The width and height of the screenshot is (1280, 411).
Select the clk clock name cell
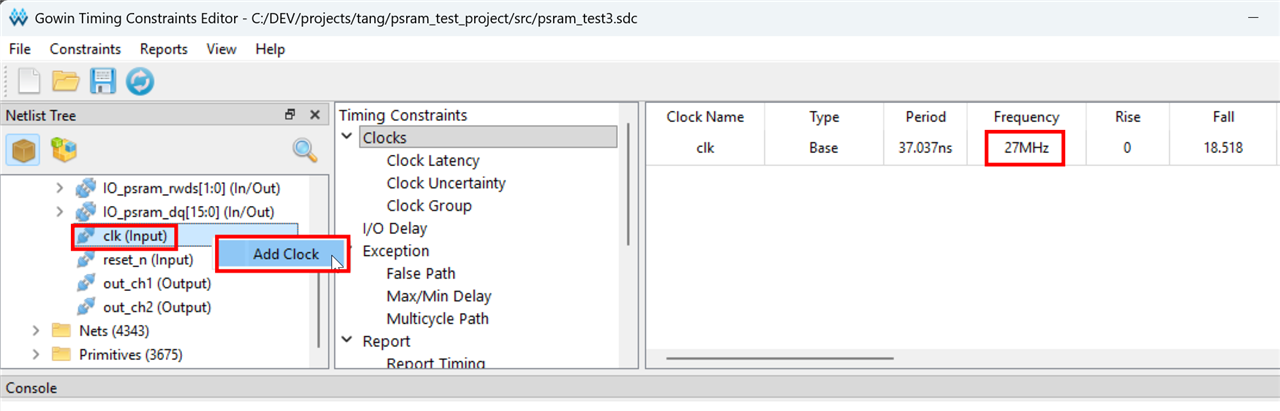point(705,148)
